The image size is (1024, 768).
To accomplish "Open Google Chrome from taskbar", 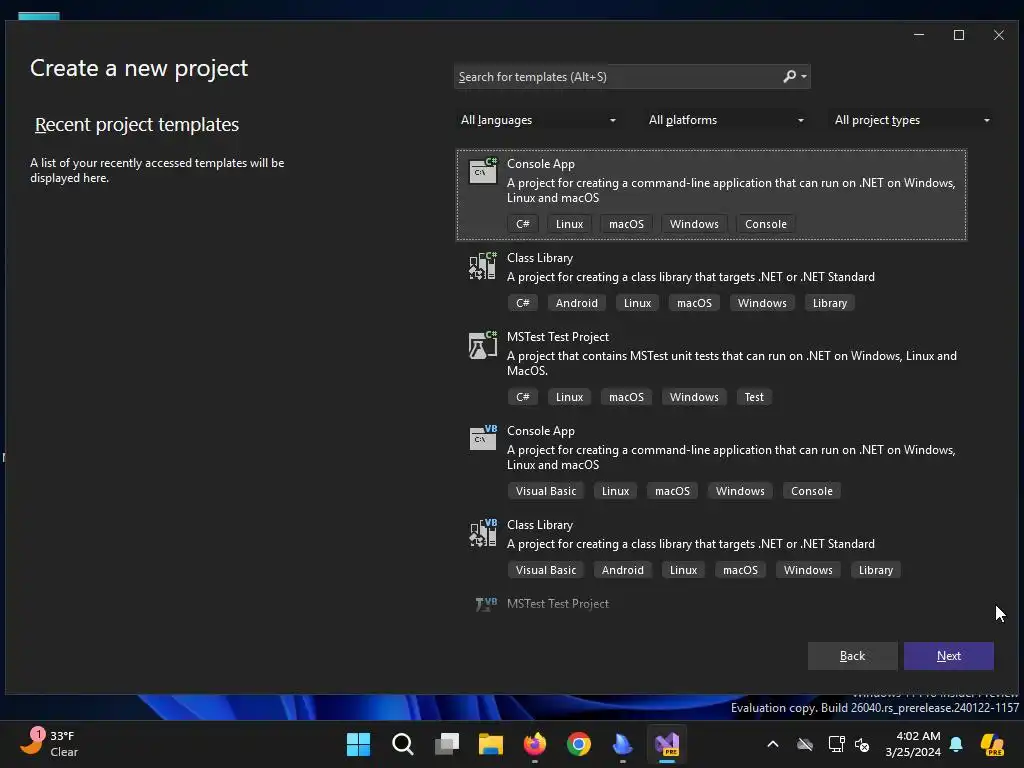I will pyautogui.click(x=579, y=744).
